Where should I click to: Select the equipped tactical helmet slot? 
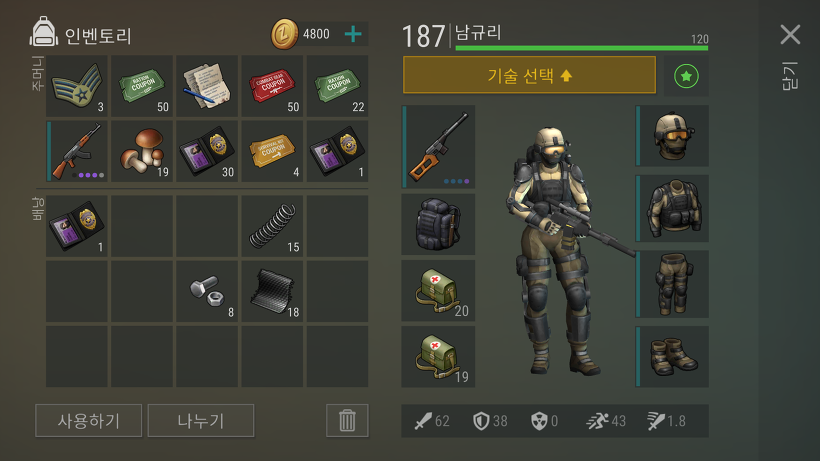coord(672,136)
